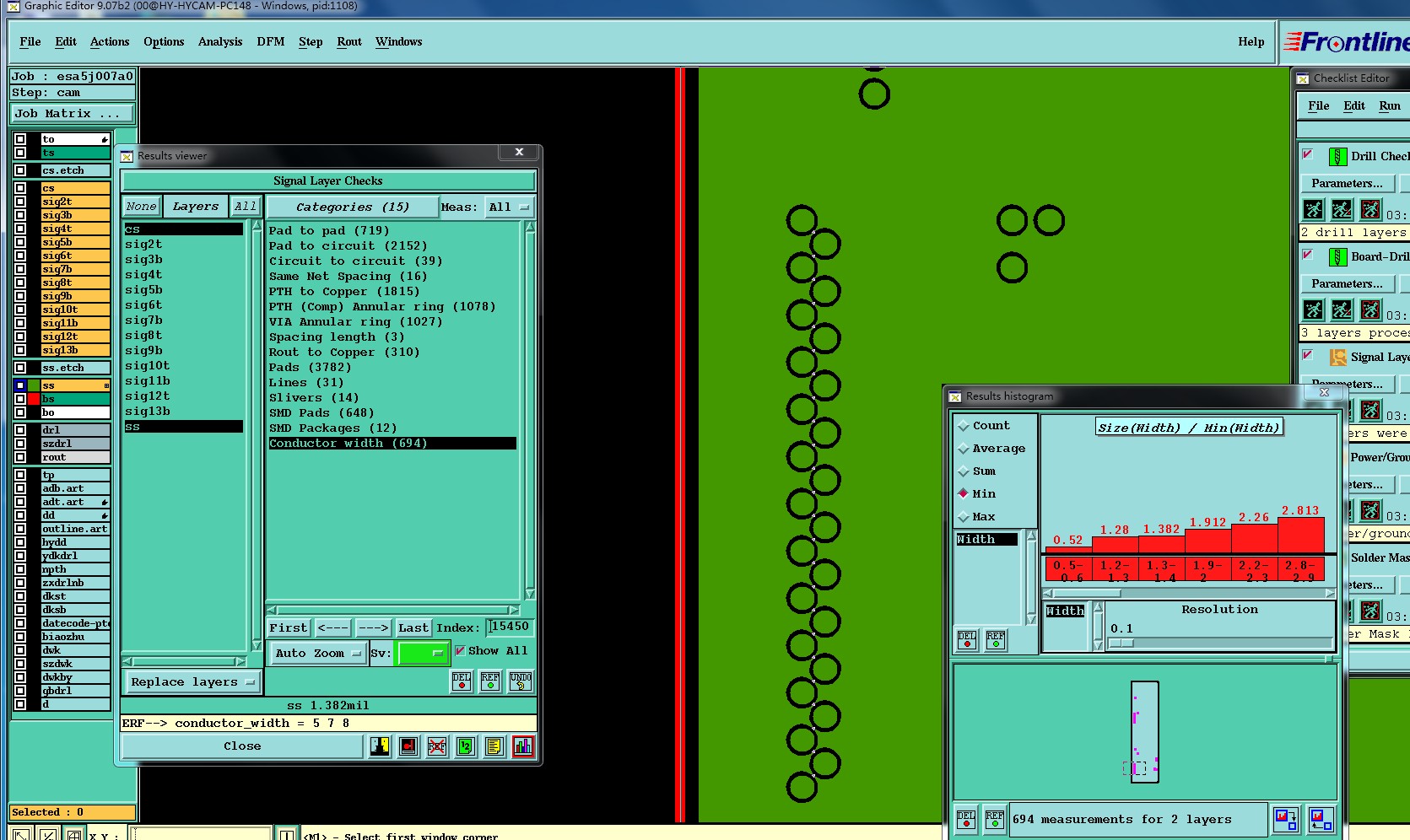
Task: Toggle the Show All checkbox
Action: point(460,650)
